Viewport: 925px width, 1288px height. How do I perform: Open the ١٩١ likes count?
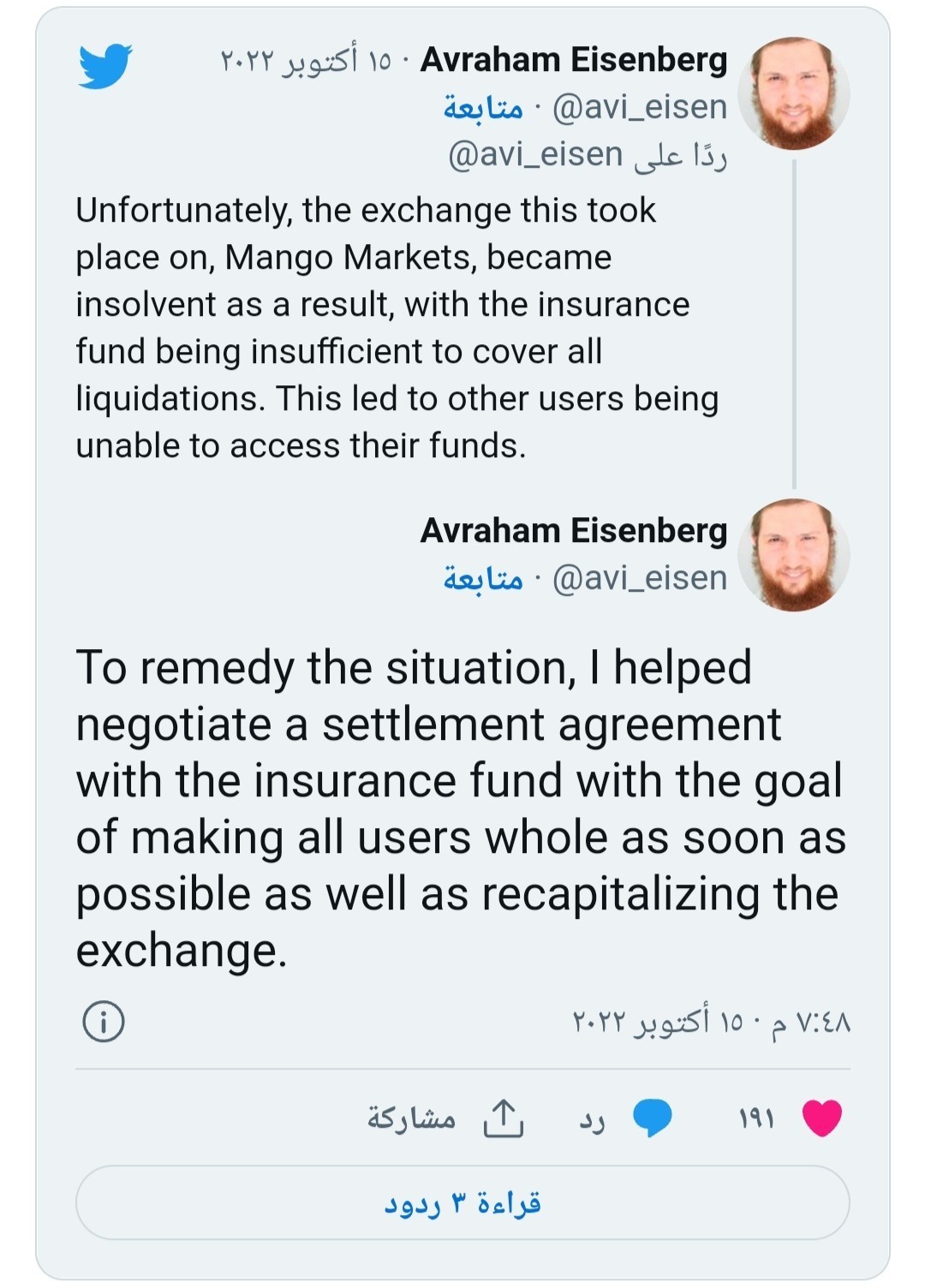756,1118
